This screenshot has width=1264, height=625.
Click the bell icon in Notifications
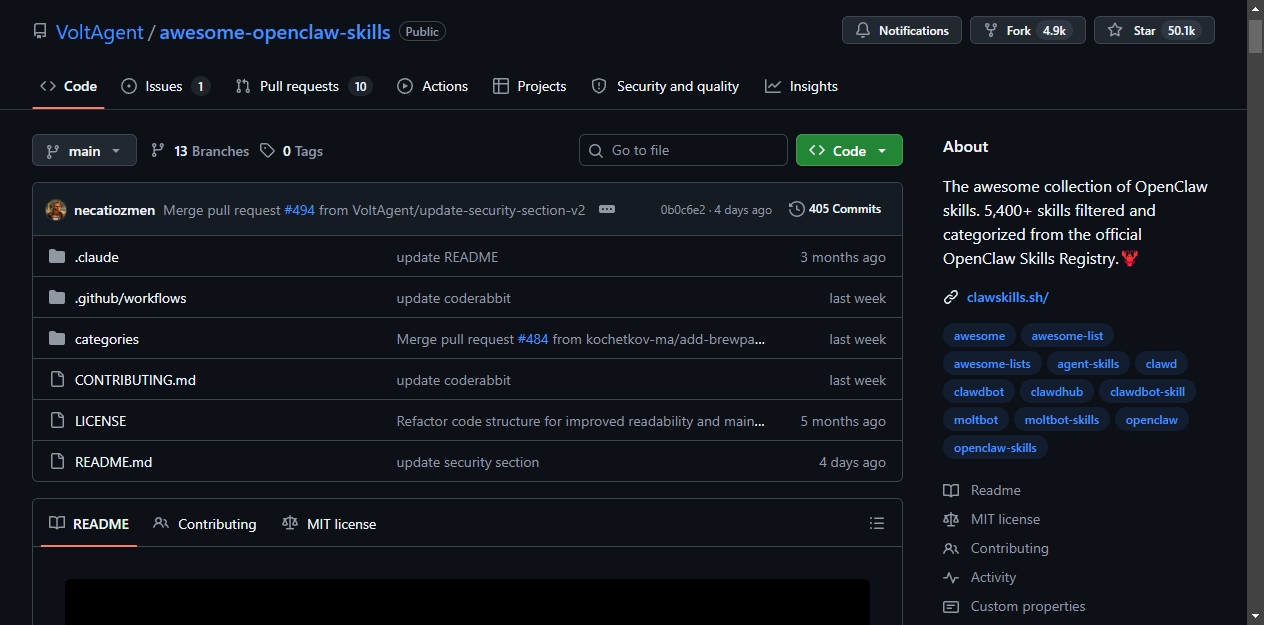[x=863, y=31]
